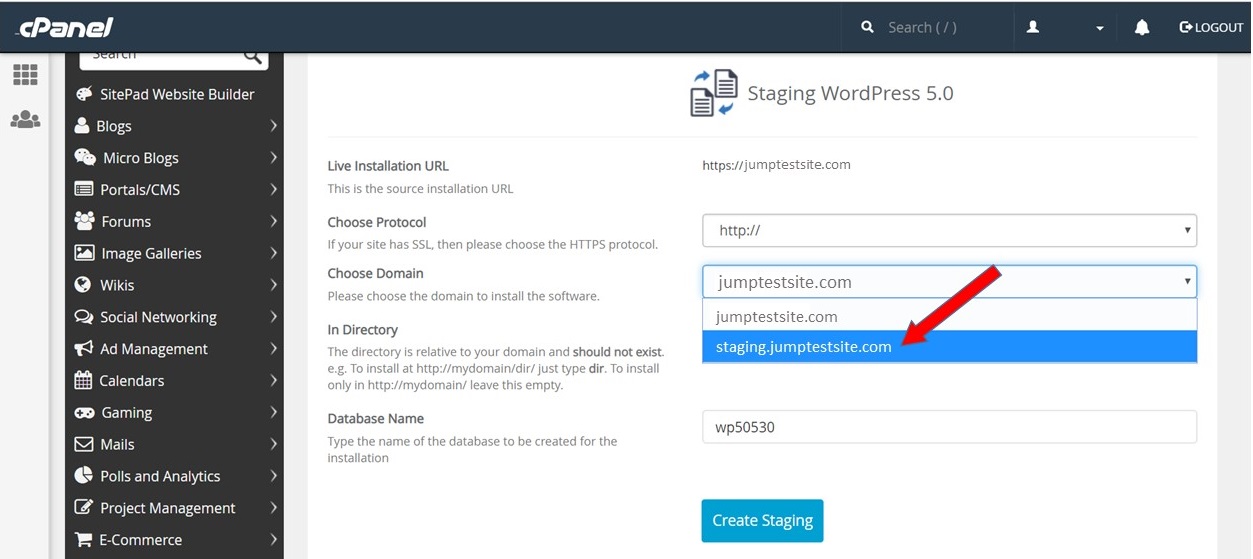This screenshot has width=1253, height=559.
Task: Open SitePad Website Builder
Action: tap(176, 94)
